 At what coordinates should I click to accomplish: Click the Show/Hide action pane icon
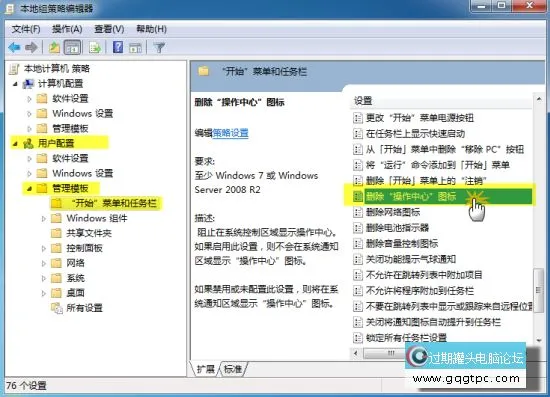[x=135, y=48]
